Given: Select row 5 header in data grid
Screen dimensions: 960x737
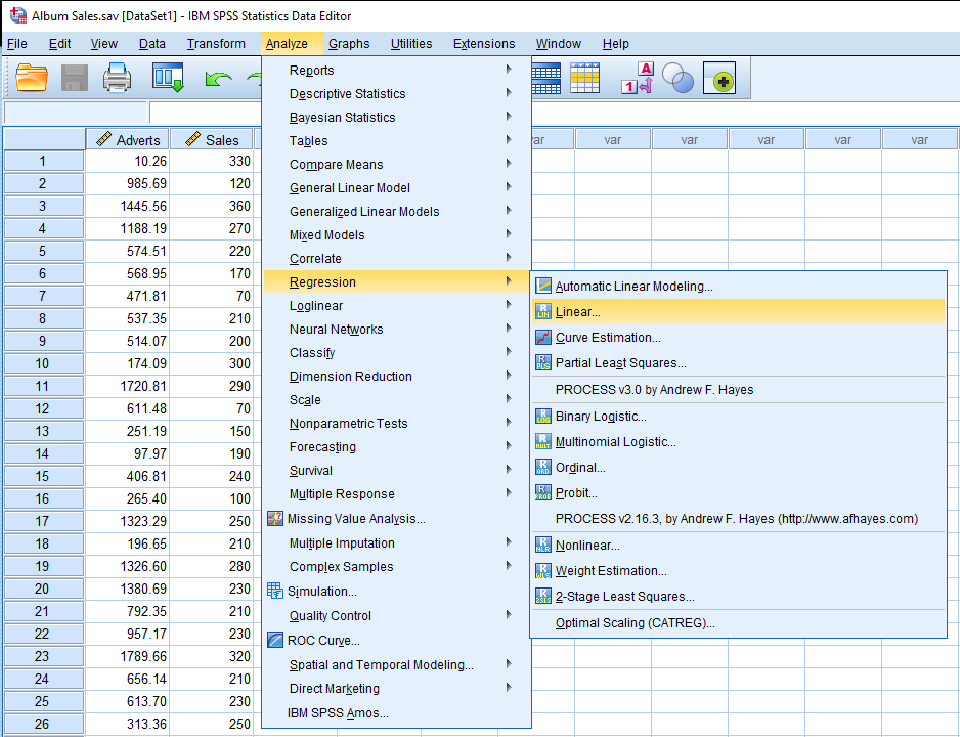Looking at the screenshot, I should 43,251.
